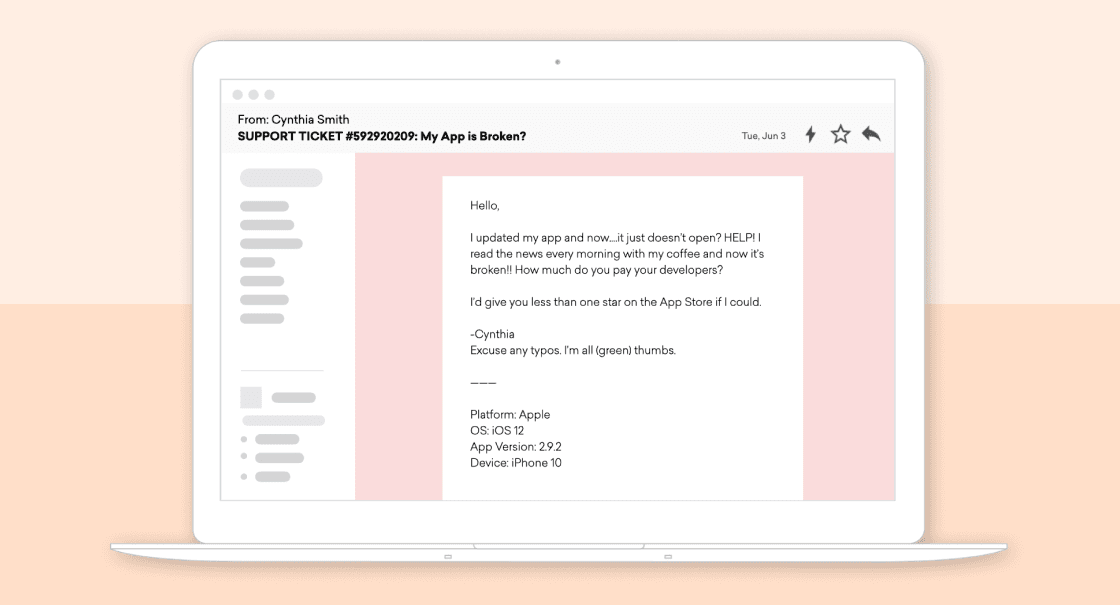This screenshot has width=1120, height=605.
Task: Click the large rounded pill atop the sidebar
Action: click(281, 178)
